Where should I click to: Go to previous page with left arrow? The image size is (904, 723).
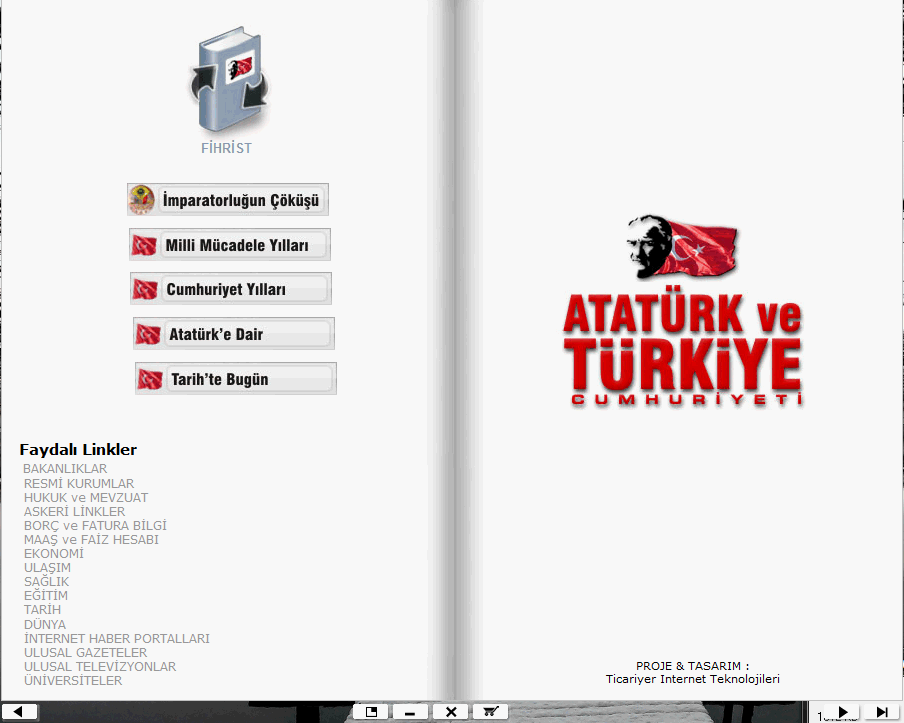[18, 711]
